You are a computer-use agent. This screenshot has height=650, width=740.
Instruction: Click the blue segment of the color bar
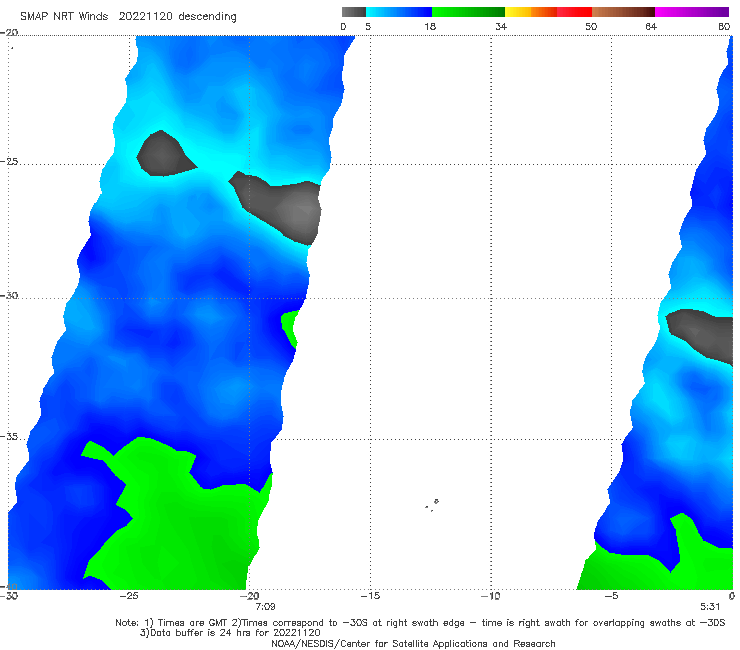click(x=399, y=12)
